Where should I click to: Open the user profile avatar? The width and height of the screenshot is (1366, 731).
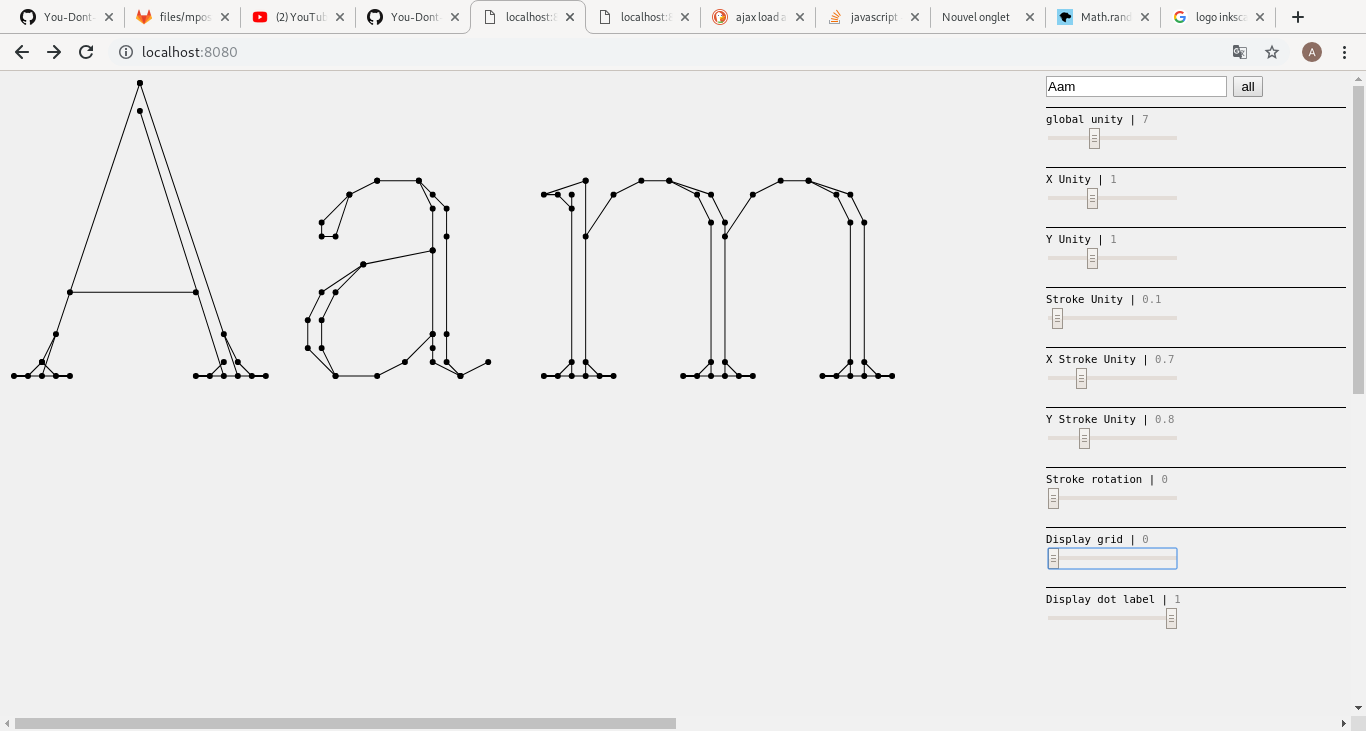pyautogui.click(x=1311, y=52)
